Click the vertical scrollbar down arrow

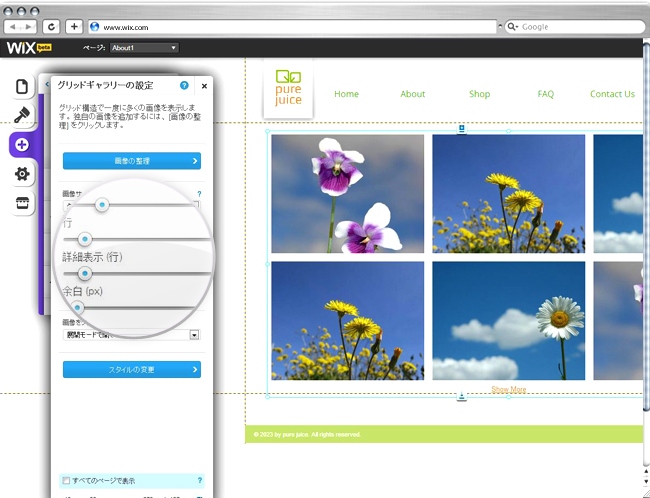tap(646, 481)
